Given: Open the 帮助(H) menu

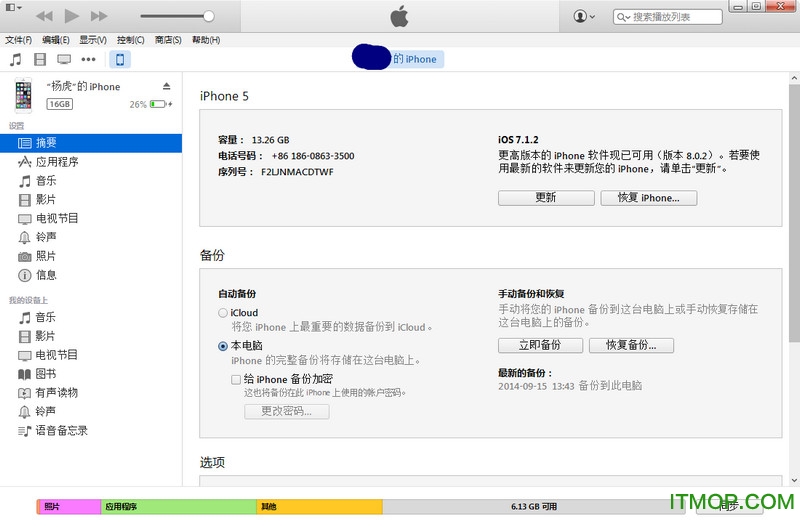Looking at the screenshot, I should [x=206, y=40].
